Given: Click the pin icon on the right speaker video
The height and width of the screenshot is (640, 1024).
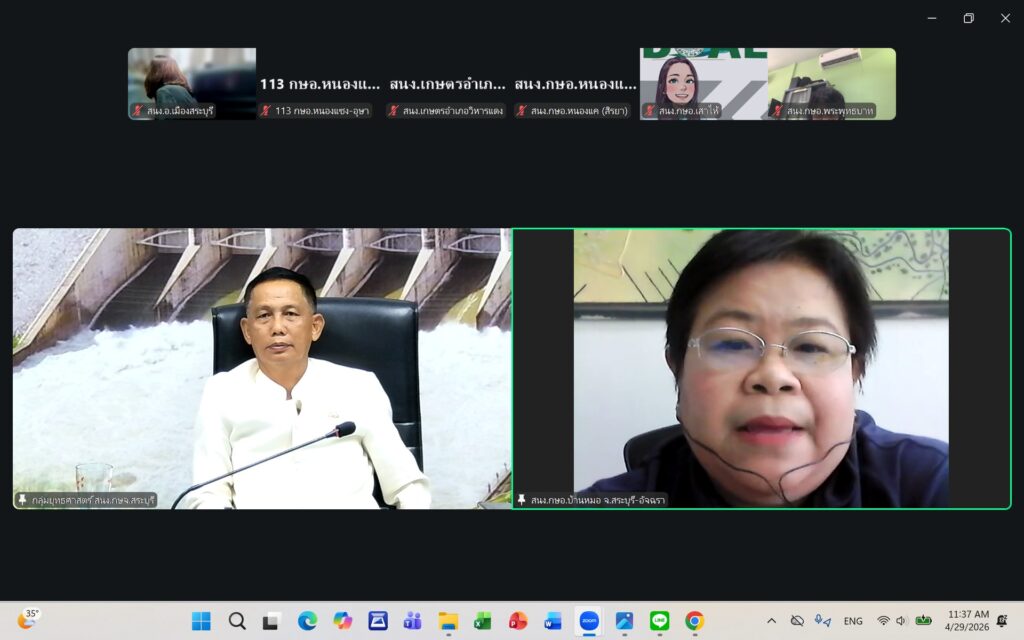Looking at the screenshot, I should [x=521, y=499].
